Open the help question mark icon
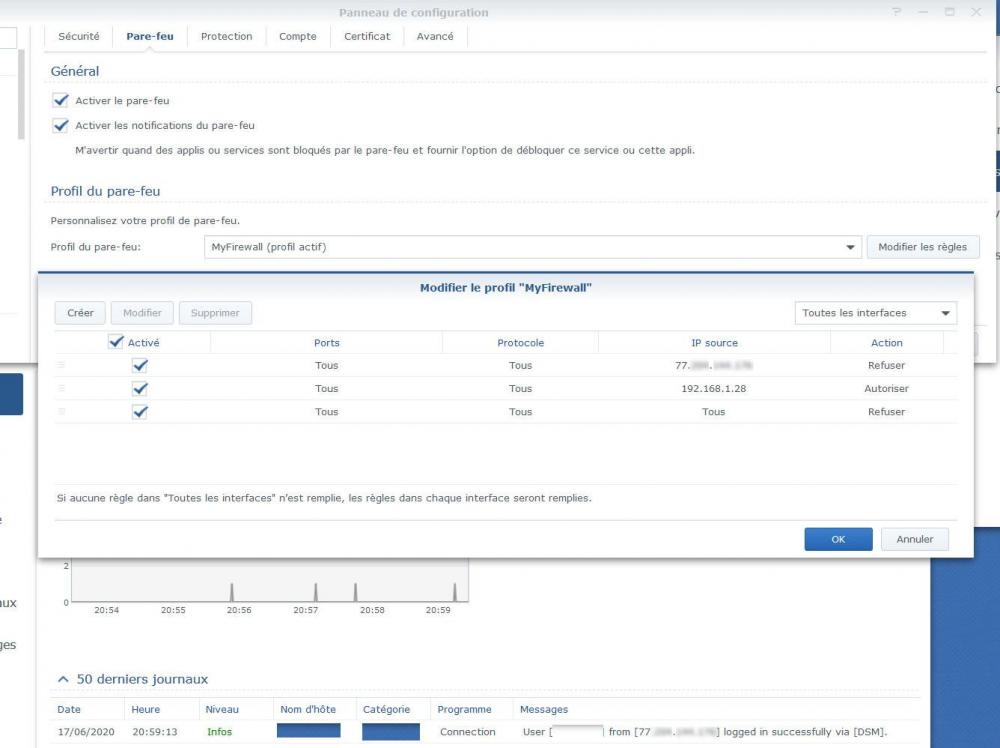Image resolution: width=1000 pixels, height=748 pixels. coord(897,12)
